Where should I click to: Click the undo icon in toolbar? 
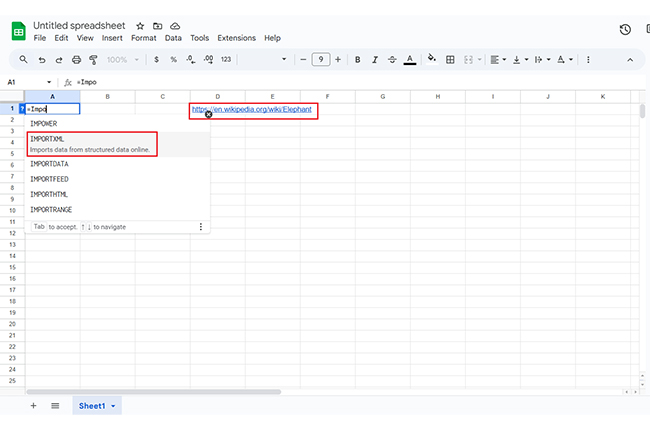(x=41, y=60)
